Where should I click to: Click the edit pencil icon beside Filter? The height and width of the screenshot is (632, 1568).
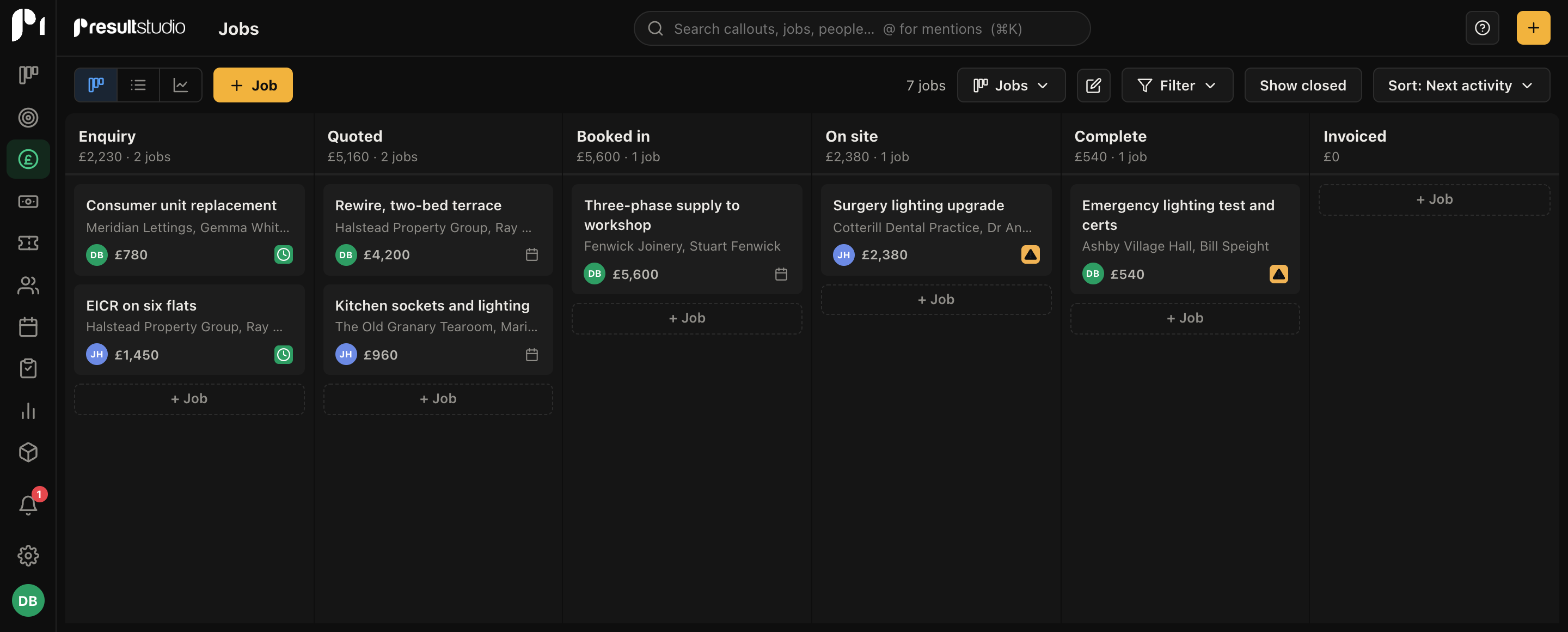point(1093,85)
